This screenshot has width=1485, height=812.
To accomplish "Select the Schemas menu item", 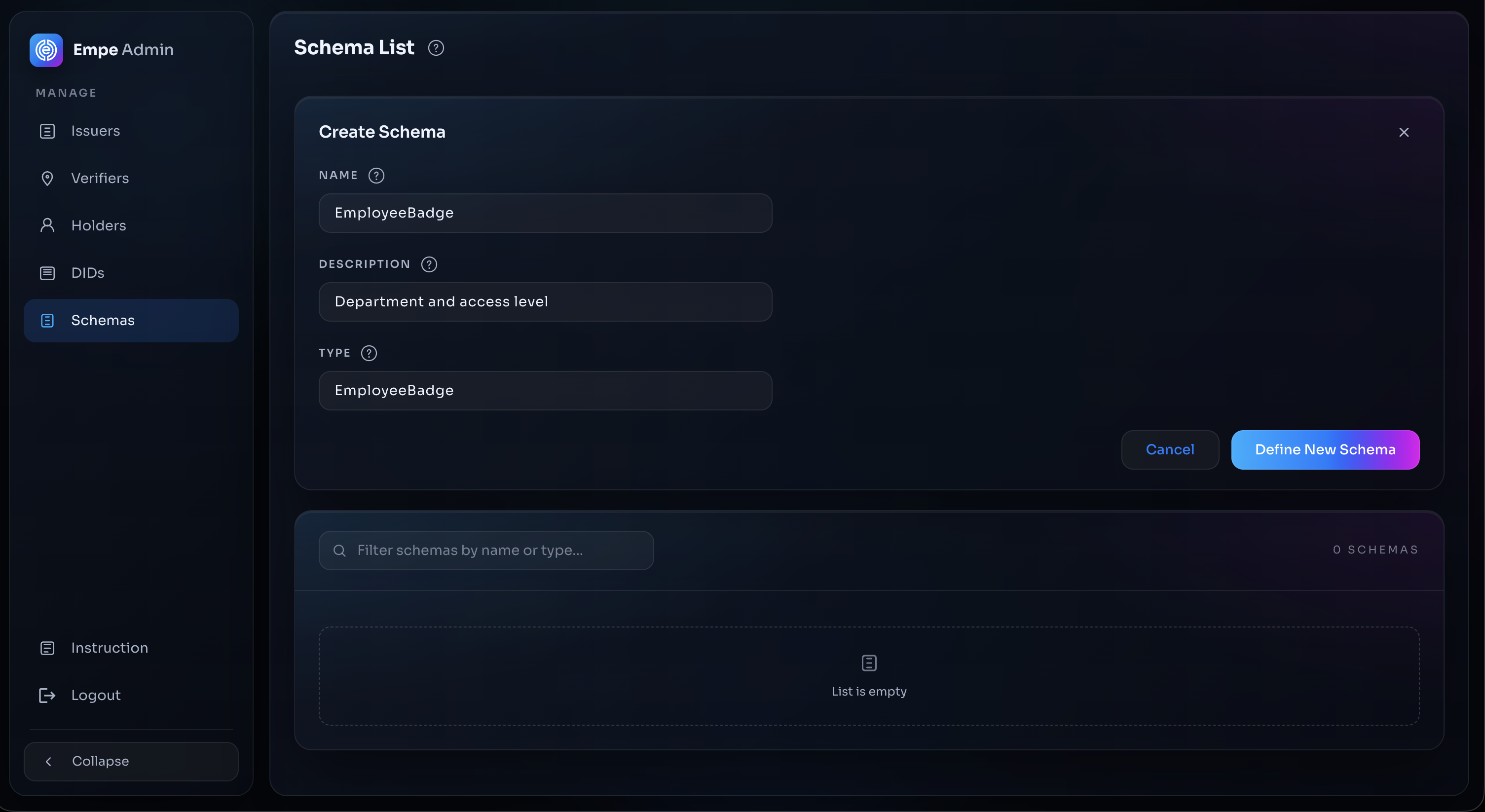I will tap(131, 321).
